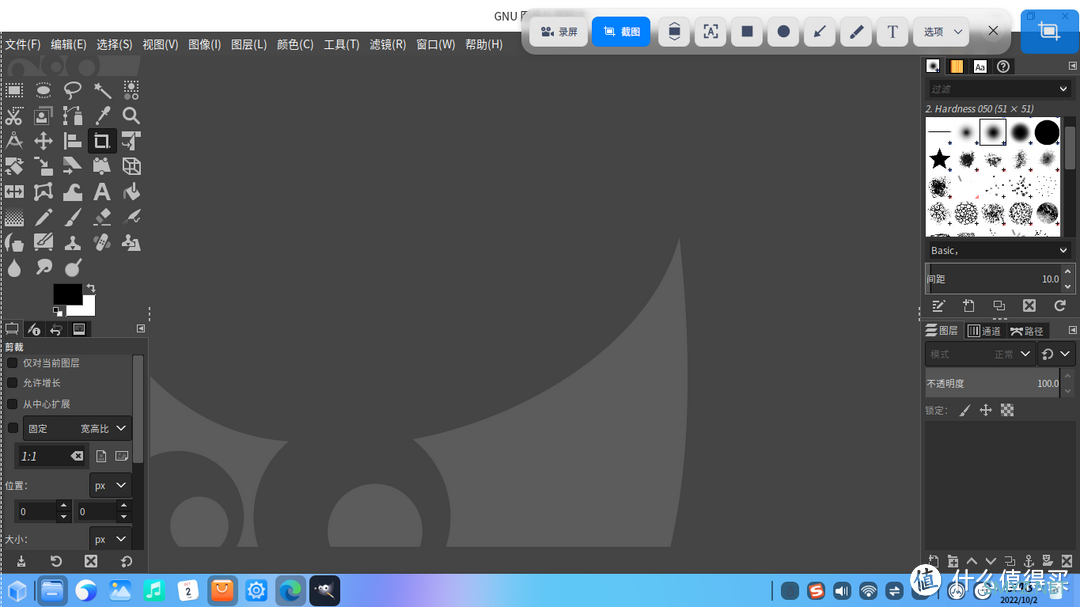This screenshot has height=607, width=1080.
Task: Click the 间距 spacing slider
Action: tap(993, 279)
